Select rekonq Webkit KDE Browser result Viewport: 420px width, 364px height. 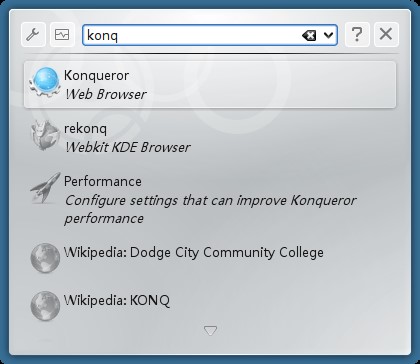click(210, 137)
